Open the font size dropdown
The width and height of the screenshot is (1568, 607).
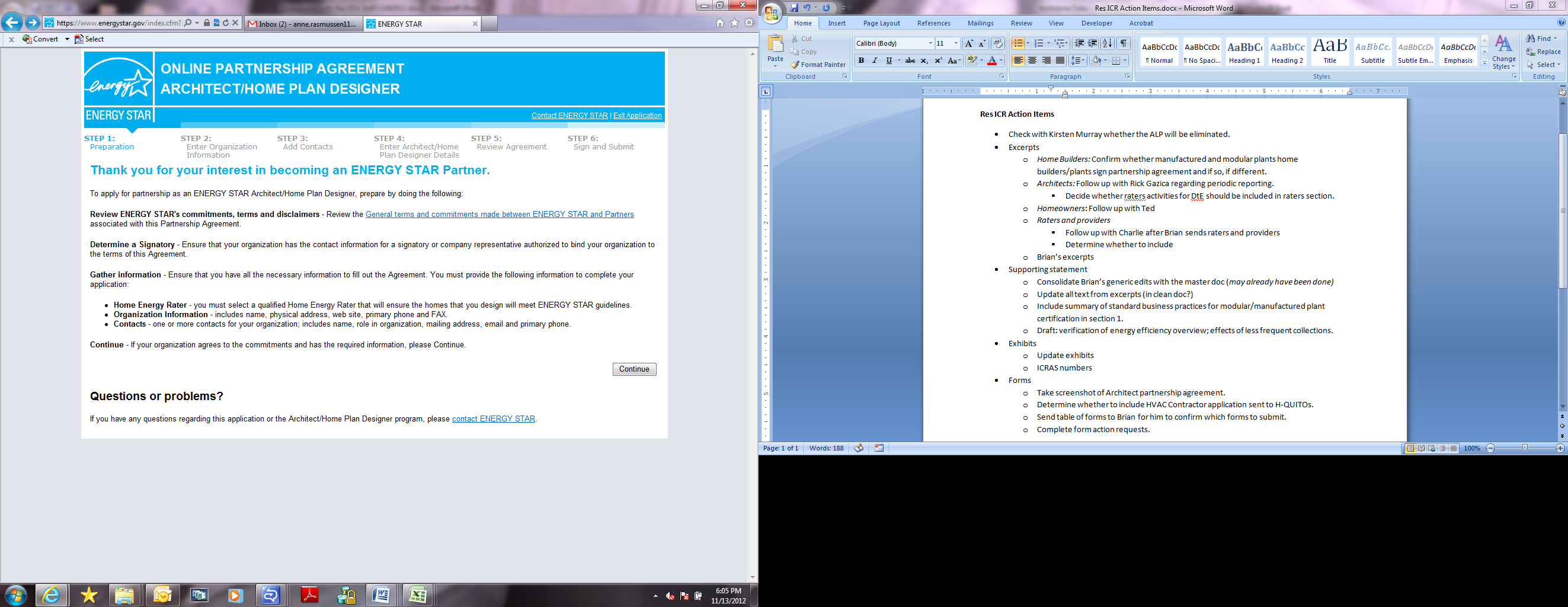[x=956, y=43]
